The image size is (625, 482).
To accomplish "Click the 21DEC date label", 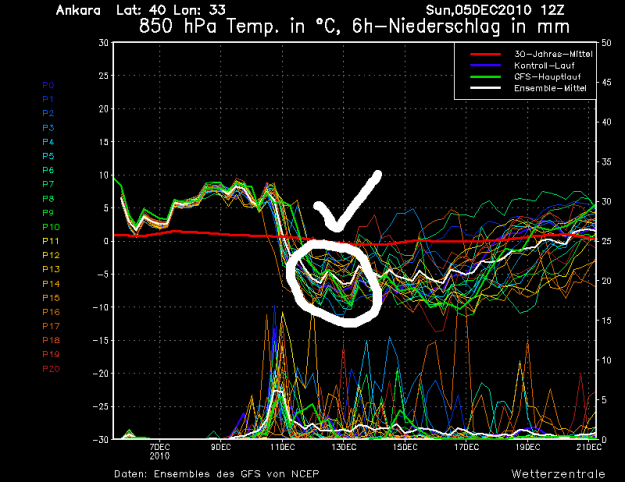I will click(x=583, y=448).
